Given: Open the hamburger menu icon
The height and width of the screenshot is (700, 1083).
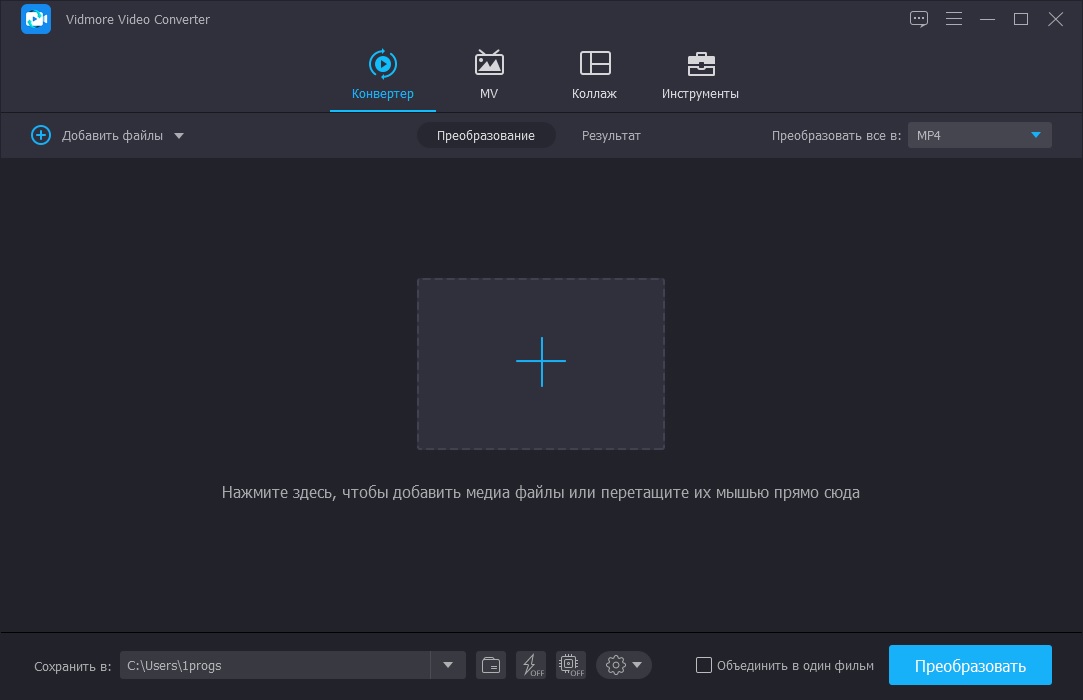Looking at the screenshot, I should (954, 18).
